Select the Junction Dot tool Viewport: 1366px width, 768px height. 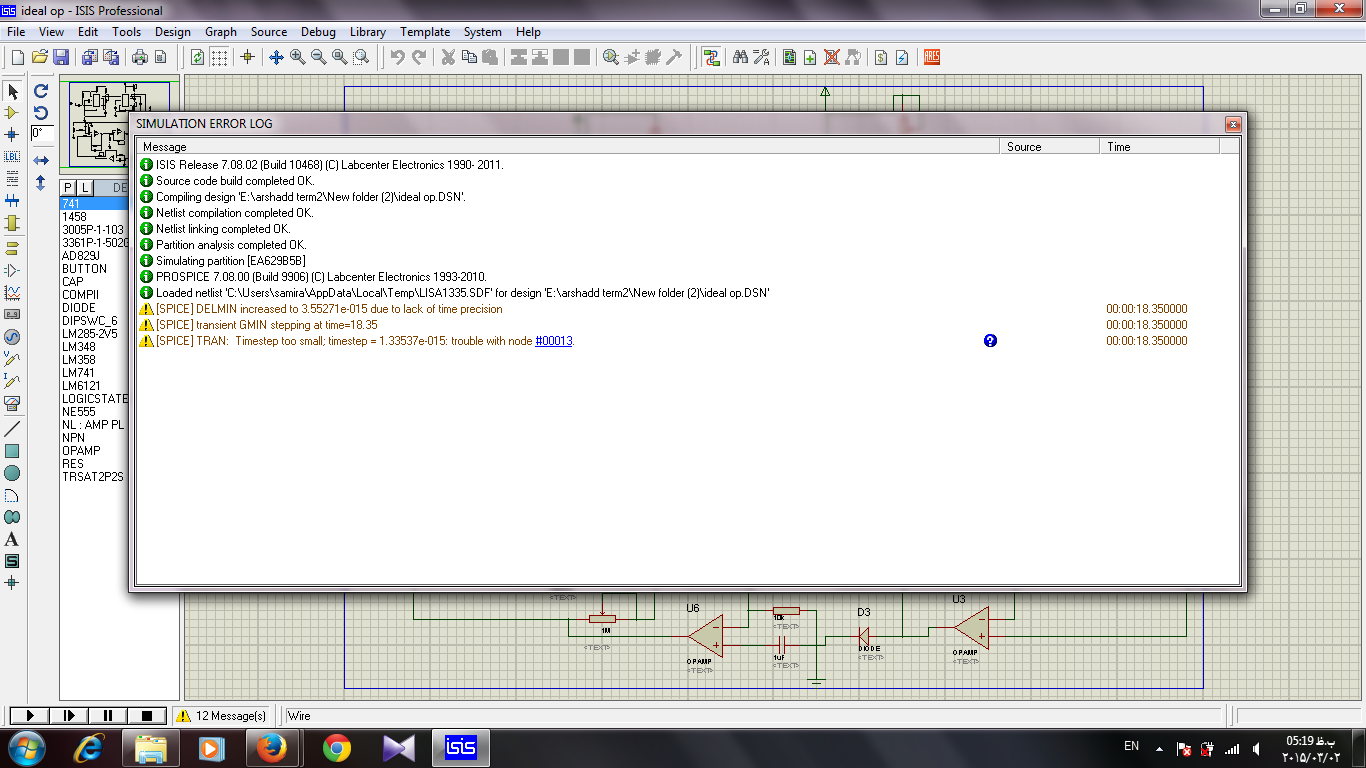(13, 135)
